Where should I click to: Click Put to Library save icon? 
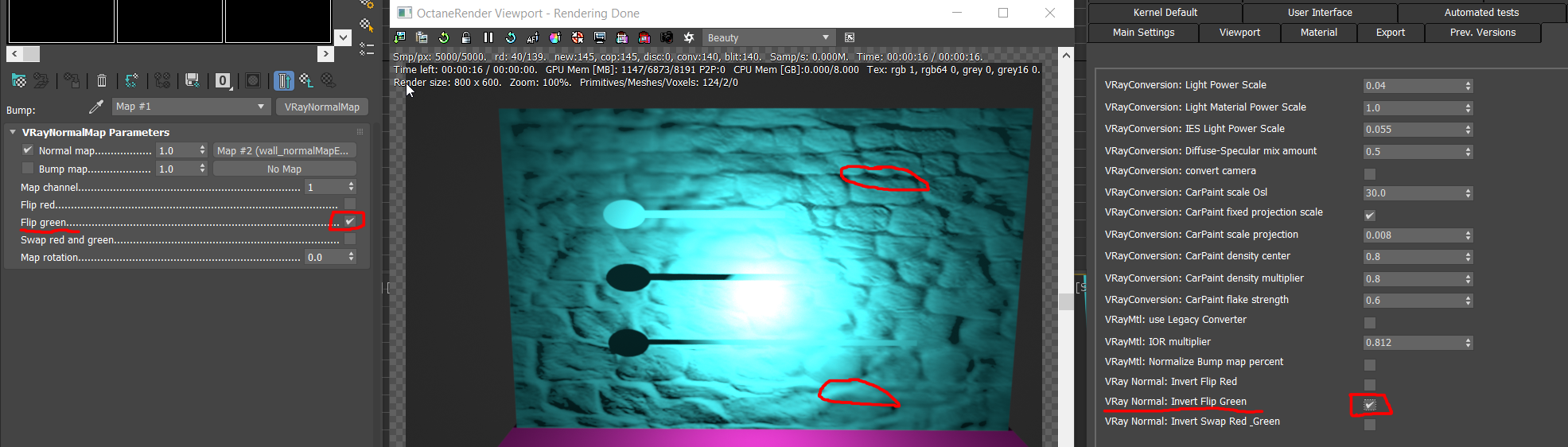tap(192, 80)
